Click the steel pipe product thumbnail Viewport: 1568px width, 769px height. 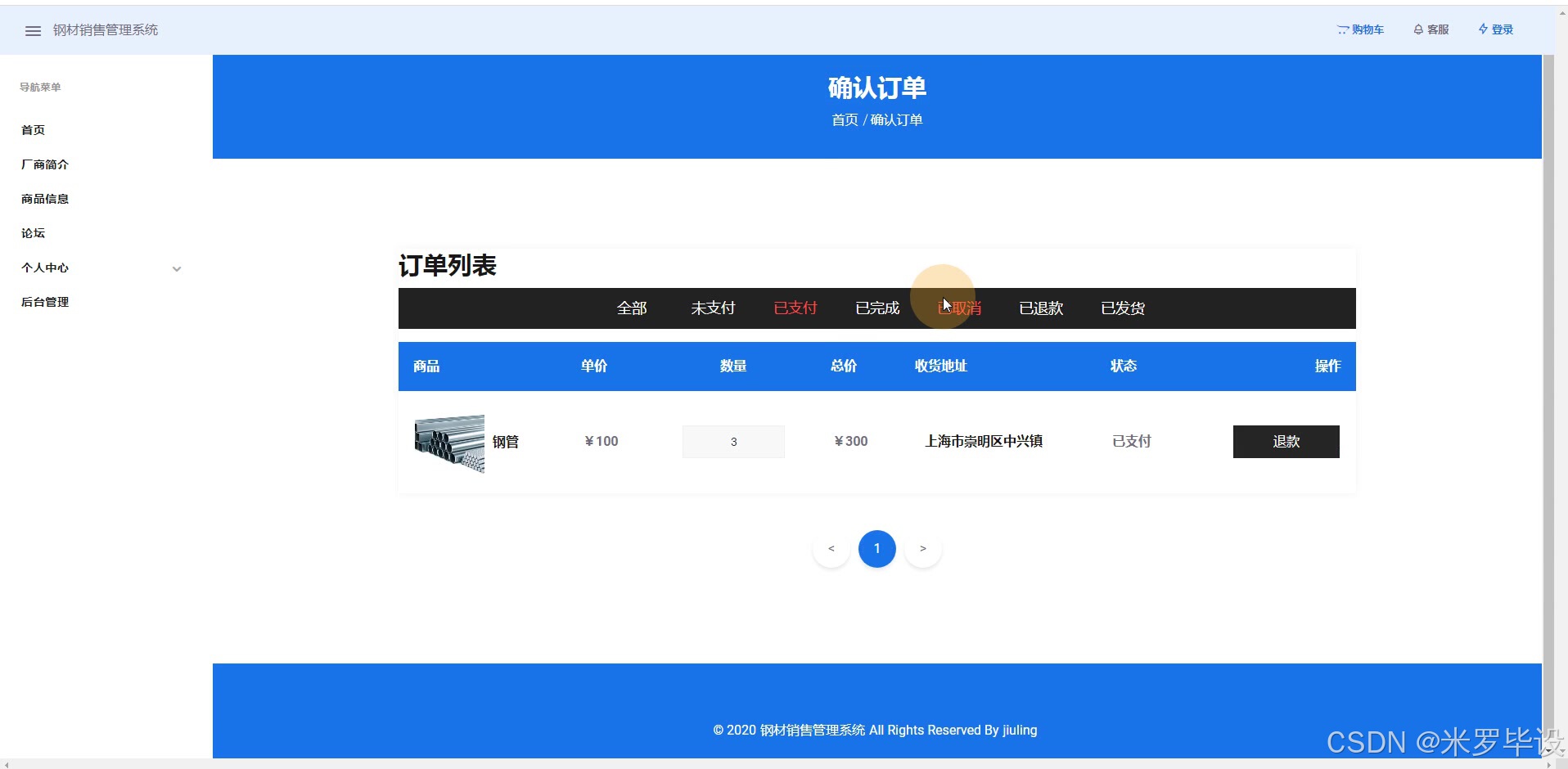[448, 442]
